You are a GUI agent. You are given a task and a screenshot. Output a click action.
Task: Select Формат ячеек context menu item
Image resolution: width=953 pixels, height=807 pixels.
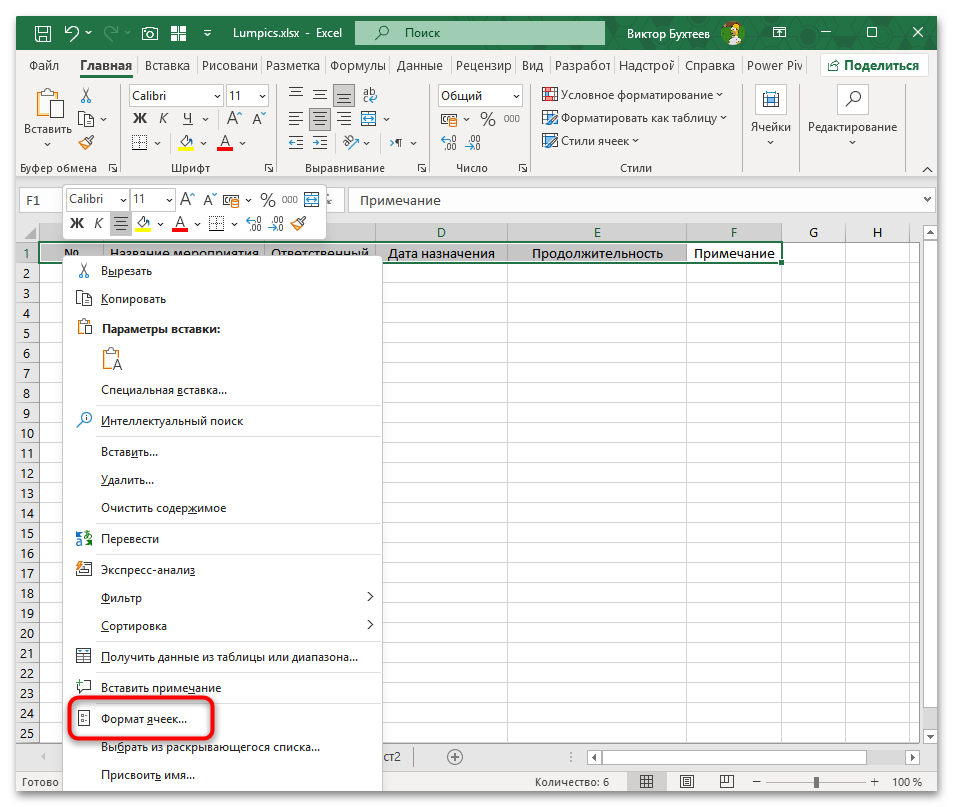222,719
